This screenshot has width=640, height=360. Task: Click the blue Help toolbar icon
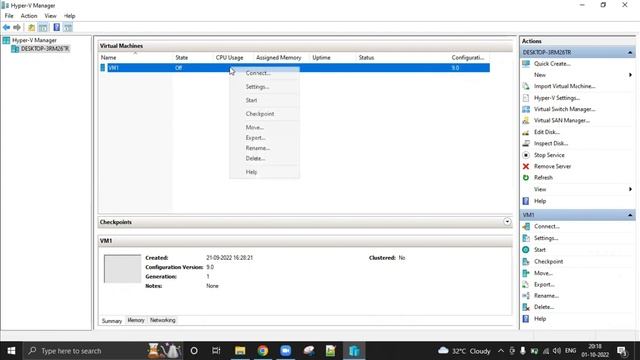[x=56, y=27]
